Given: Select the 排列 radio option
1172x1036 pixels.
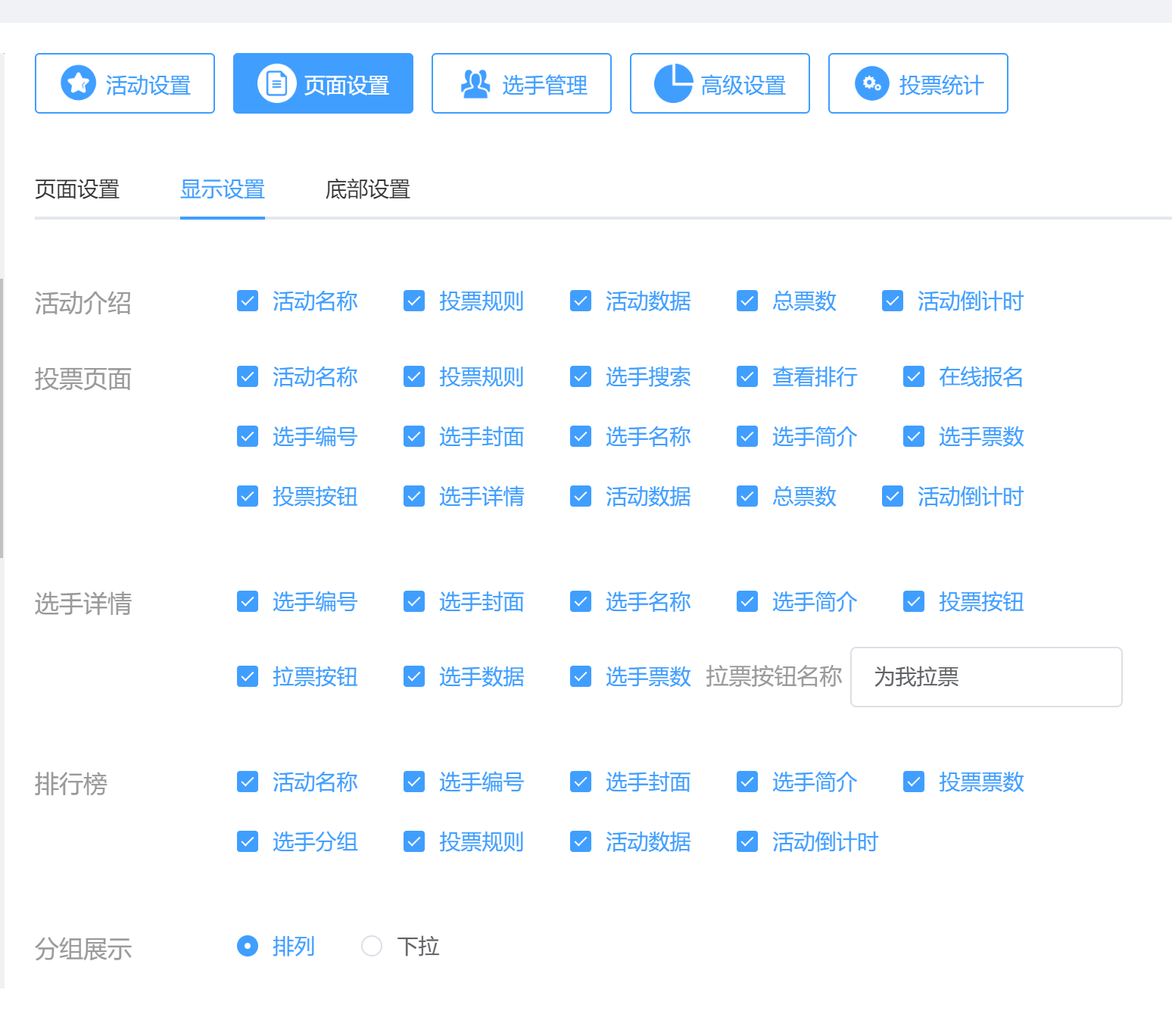Looking at the screenshot, I should point(248,946).
